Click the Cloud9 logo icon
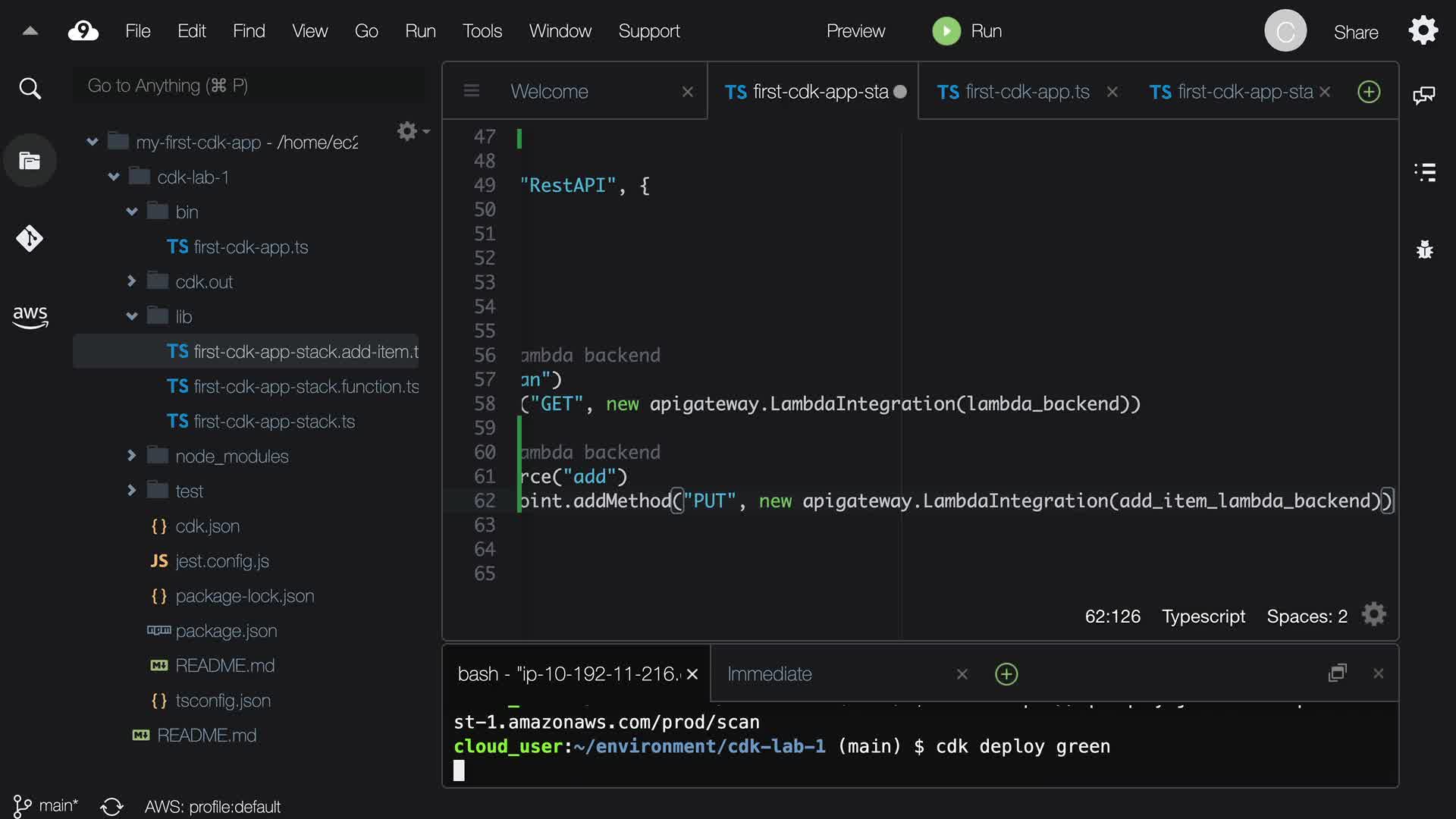The image size is (1456, 819). click(x=83, y=31)
